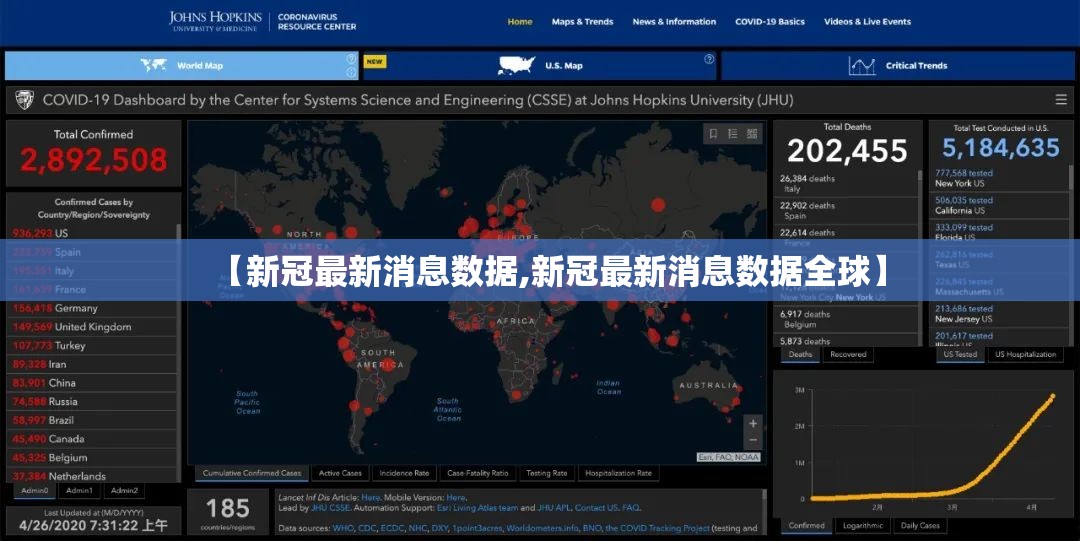Select the Incidence Rate map tab
This screenshot has width=1080, height=541.
click(x=404, y=473)
